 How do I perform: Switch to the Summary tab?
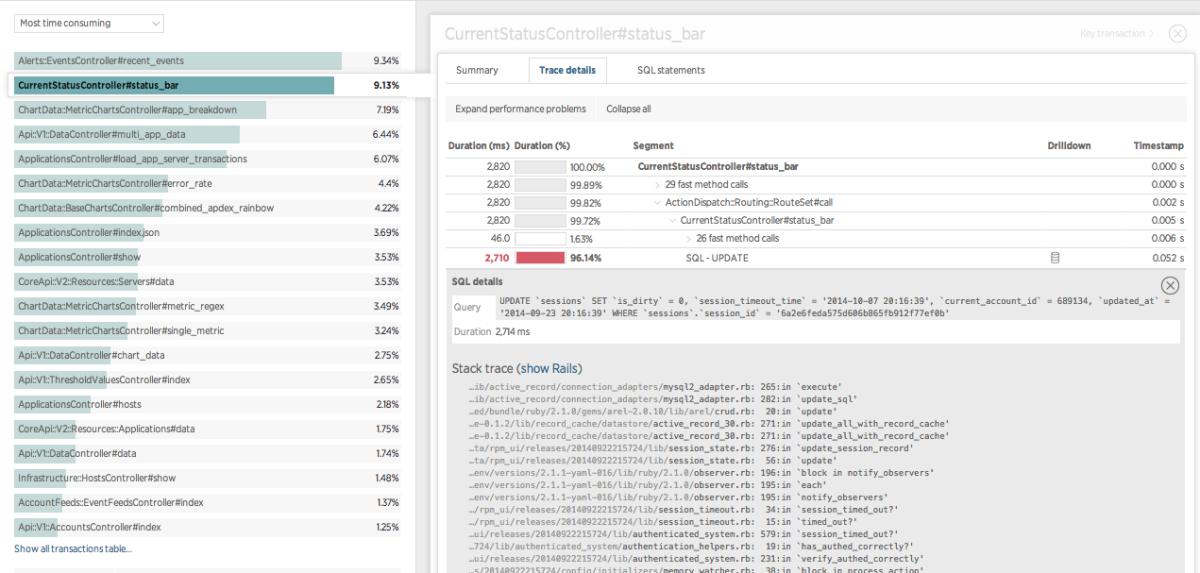477,70
